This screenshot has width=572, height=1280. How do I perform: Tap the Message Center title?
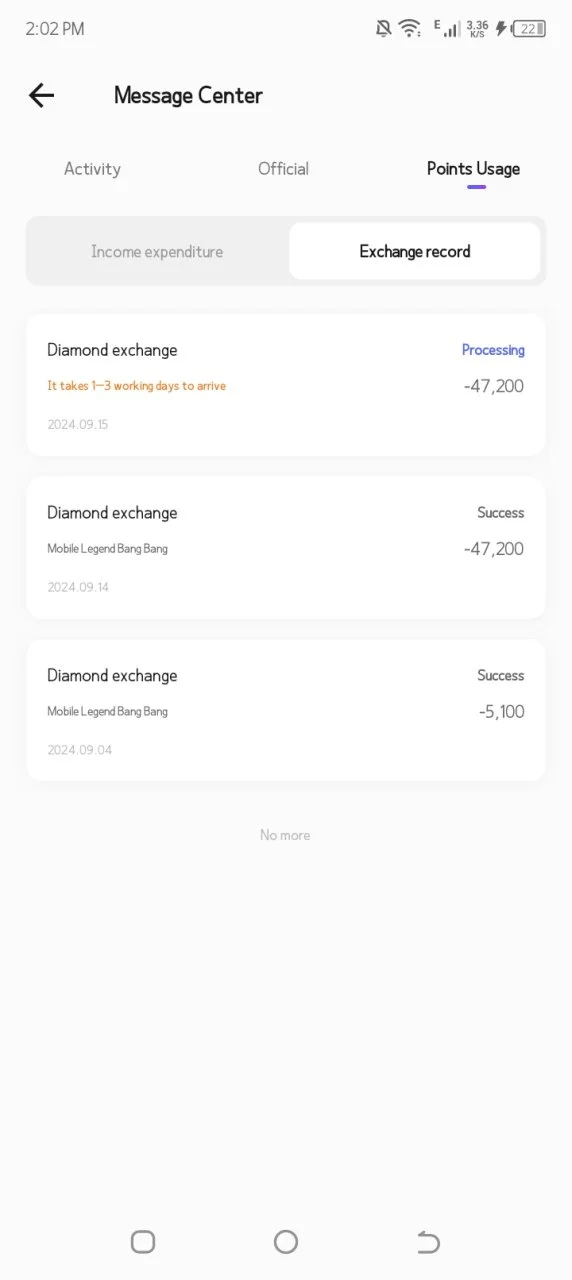pos(188,95)
